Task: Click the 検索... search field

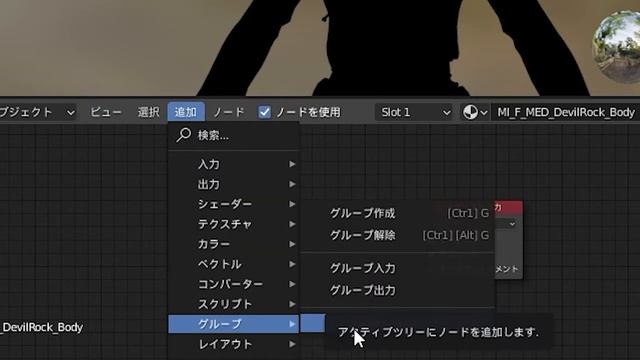Action: [234, 136]
